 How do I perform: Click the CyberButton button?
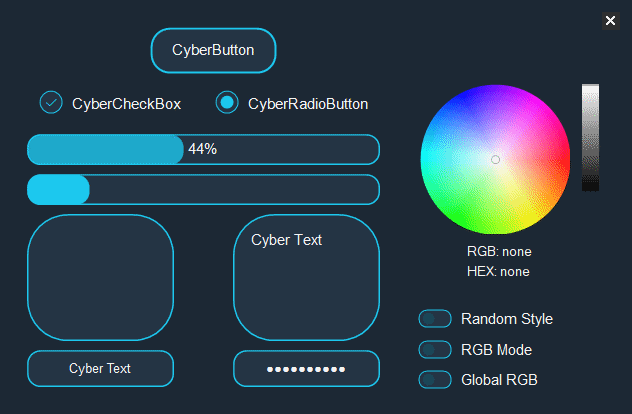(213, 50)
